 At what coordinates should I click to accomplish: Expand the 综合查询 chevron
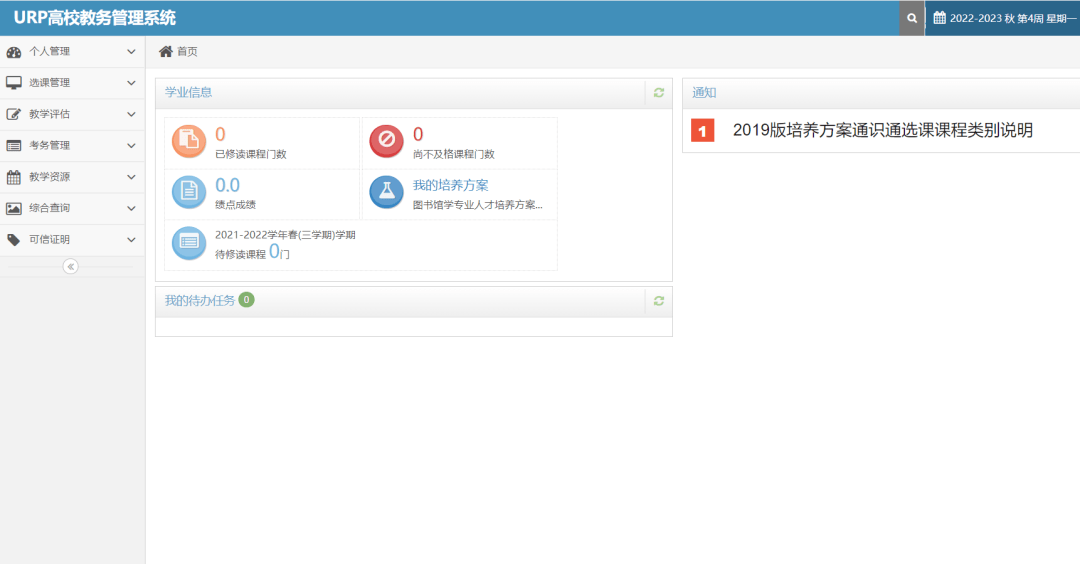tap(131, 208)
